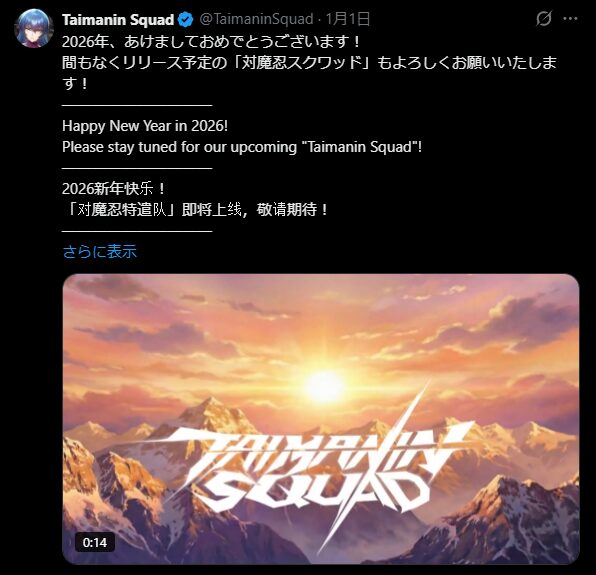
Task: Click the blue verified badge
Action: (185, 19)
